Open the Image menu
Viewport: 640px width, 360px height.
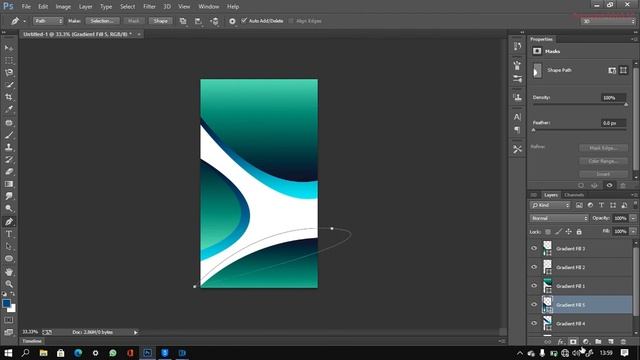click(63, 7)
